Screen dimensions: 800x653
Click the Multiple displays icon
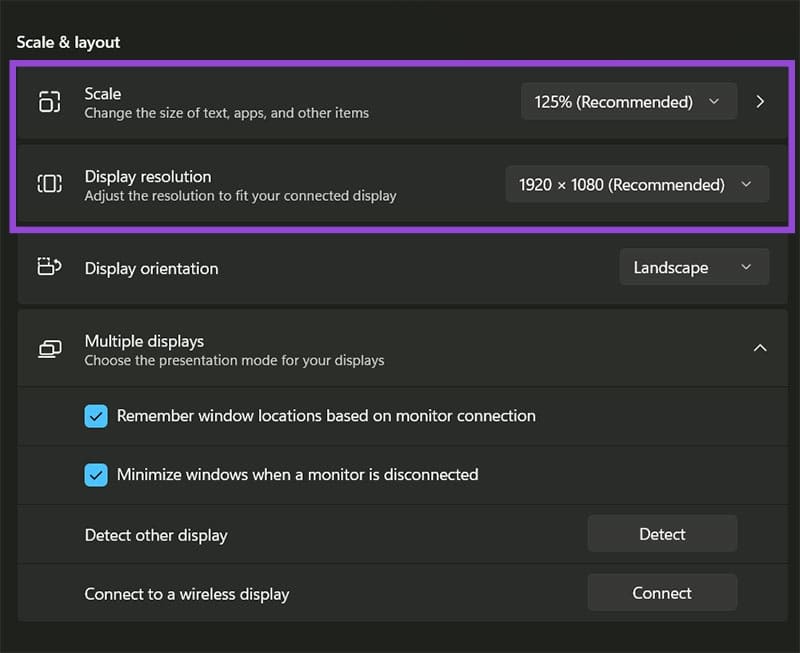tap(49, 349)
